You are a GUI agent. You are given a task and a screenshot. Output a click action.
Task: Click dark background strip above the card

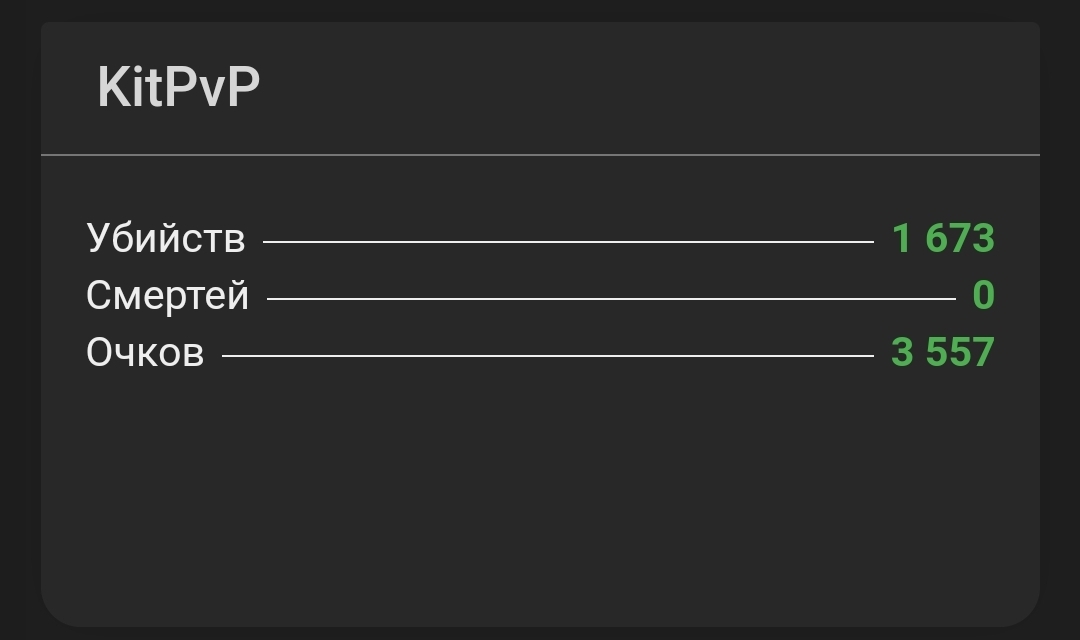540,9
